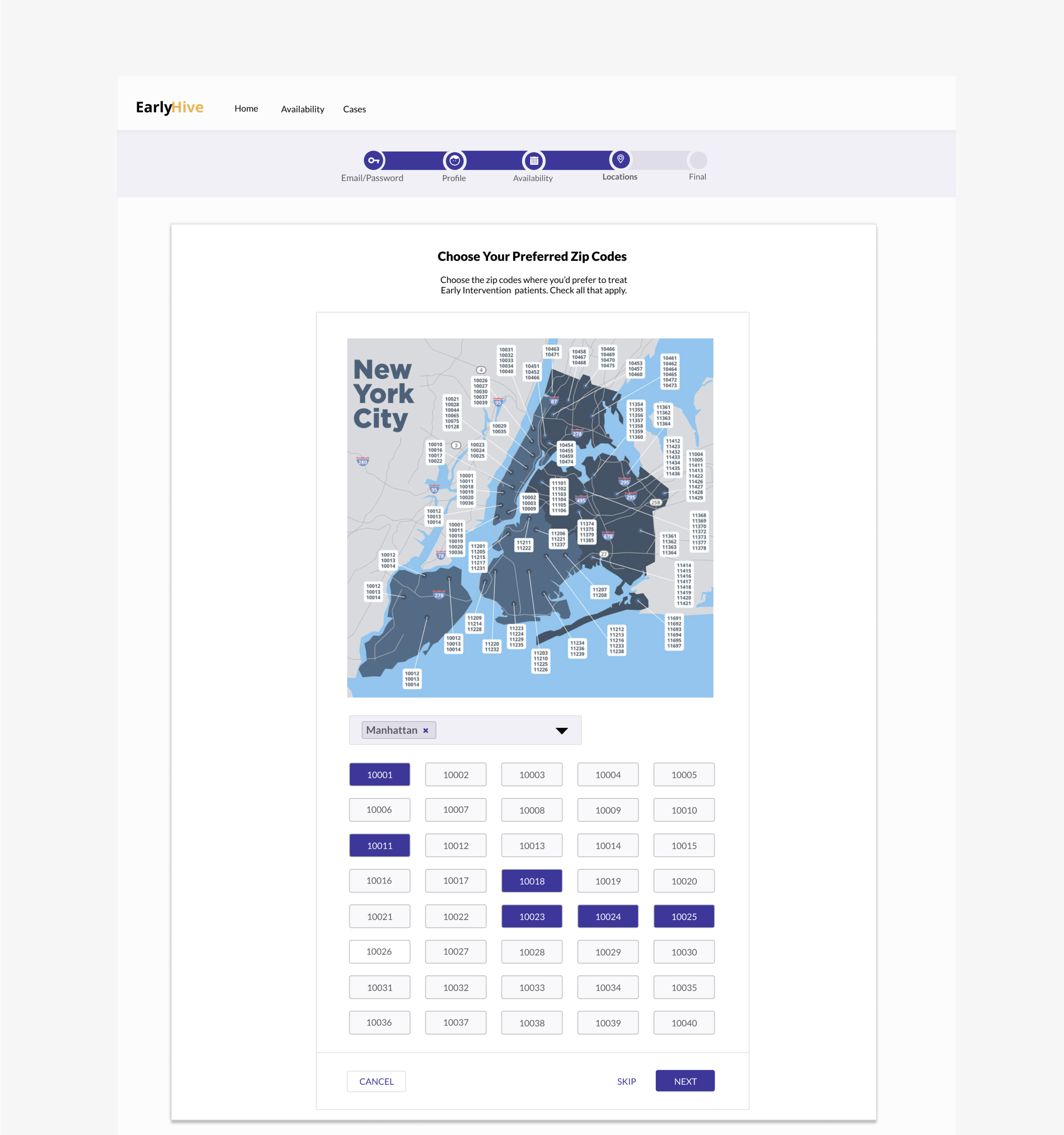Toggle zip code 10018 selection
The image size is (1064, 1135).
(x=532, y=880)
